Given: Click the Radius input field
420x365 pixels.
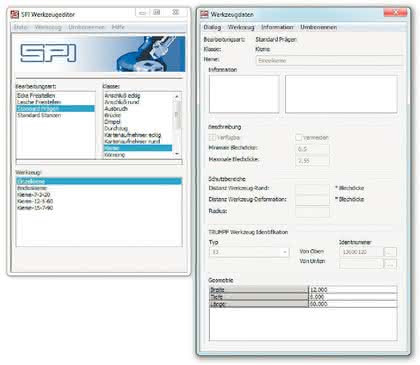Looking at the screenshot, I should tap(312, 212).
